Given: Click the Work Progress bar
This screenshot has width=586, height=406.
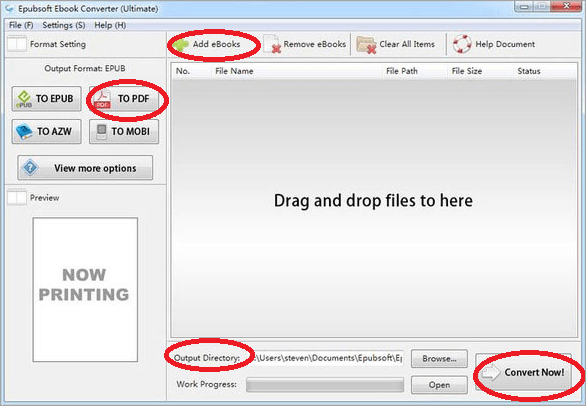Looking at the screenshot, I should [325, 385].
